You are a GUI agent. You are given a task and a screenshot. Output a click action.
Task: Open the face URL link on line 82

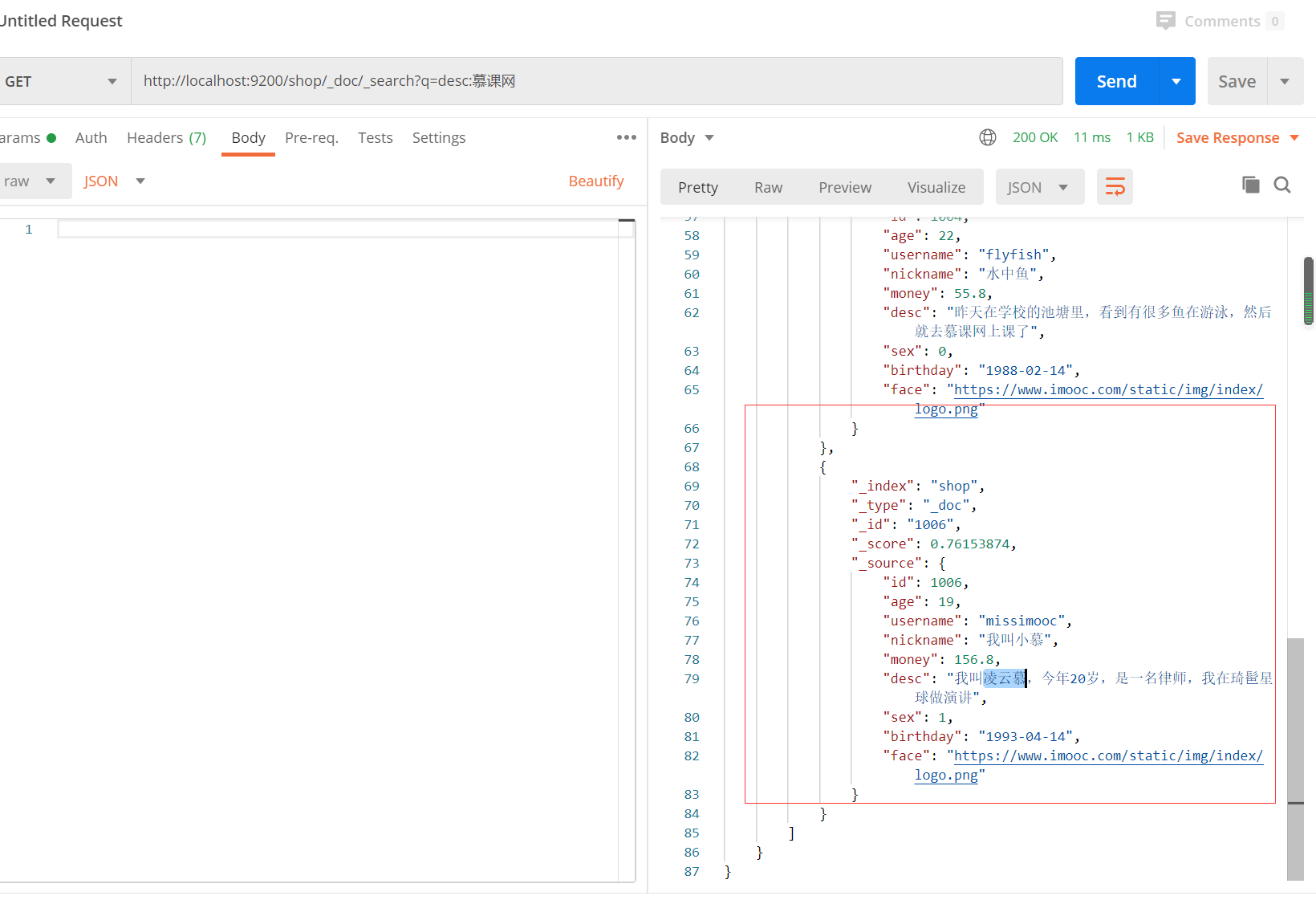click(x=1108, y=755)
